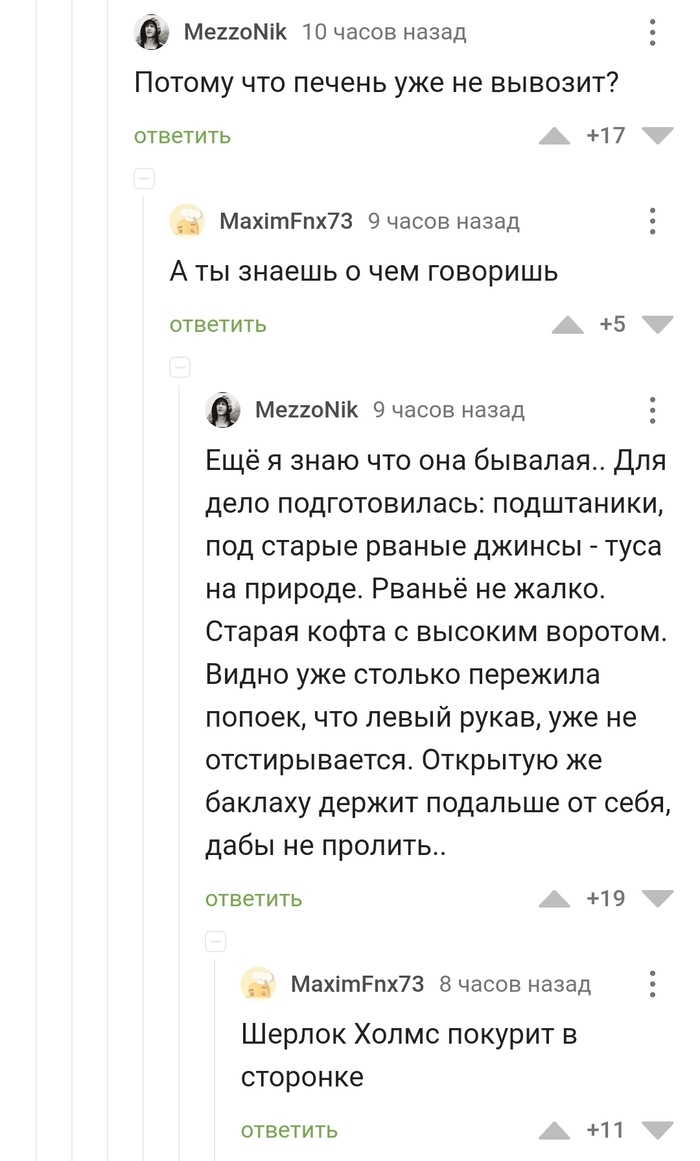Open MaximFnx73 profile from the 8-hours-ago comment
Screen dimensions: 700x1161
(357, 984)
